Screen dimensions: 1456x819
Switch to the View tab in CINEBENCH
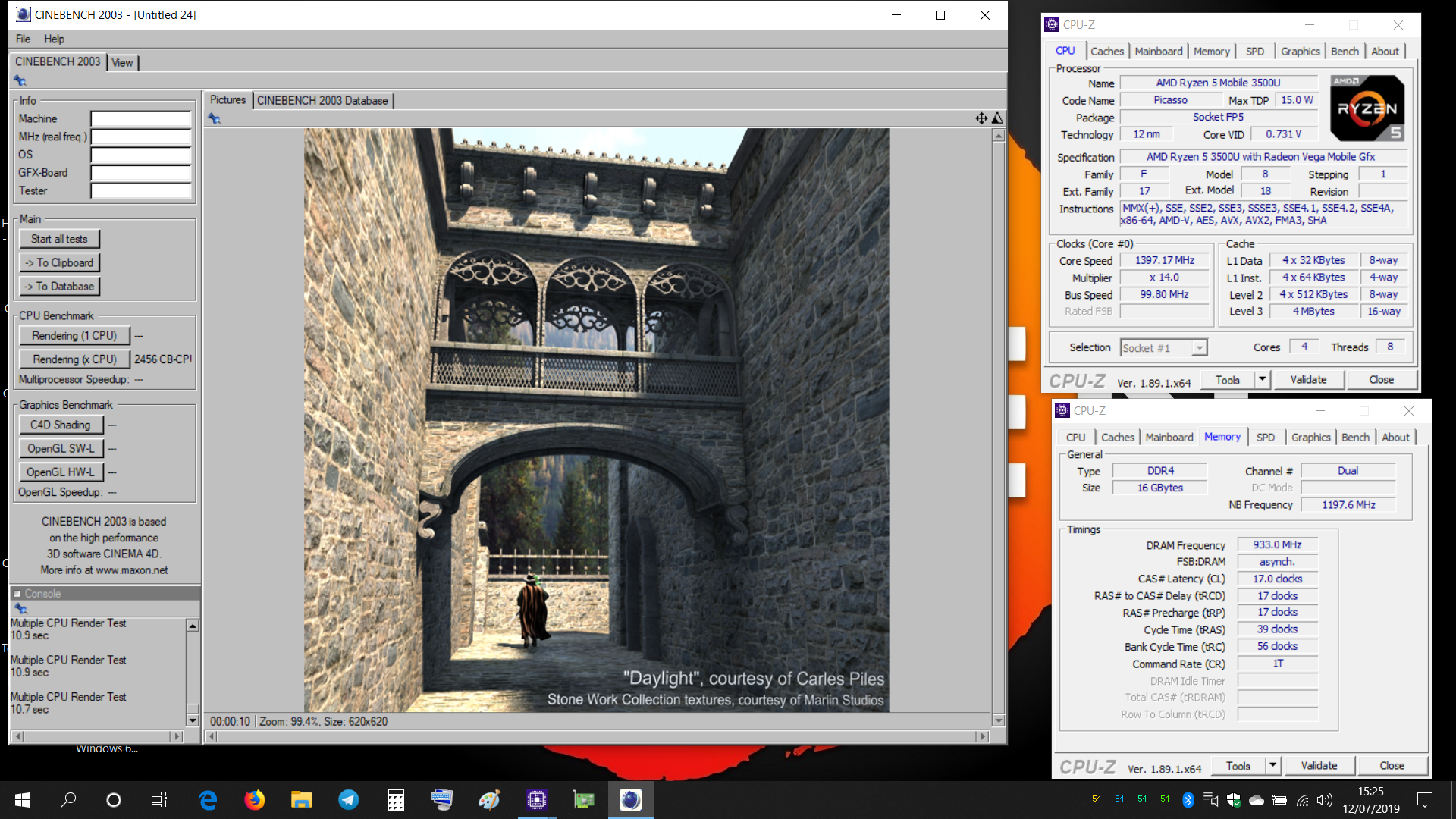(x=122, y=63)
